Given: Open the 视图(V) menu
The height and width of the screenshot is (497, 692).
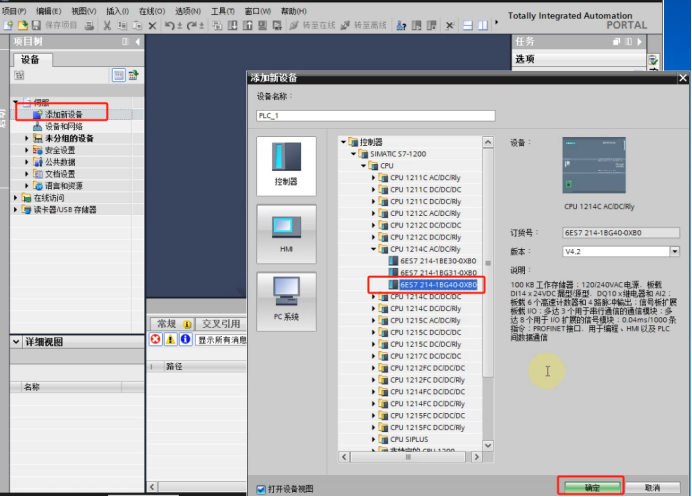Looking at the screenshot, I should pos(84,11).
